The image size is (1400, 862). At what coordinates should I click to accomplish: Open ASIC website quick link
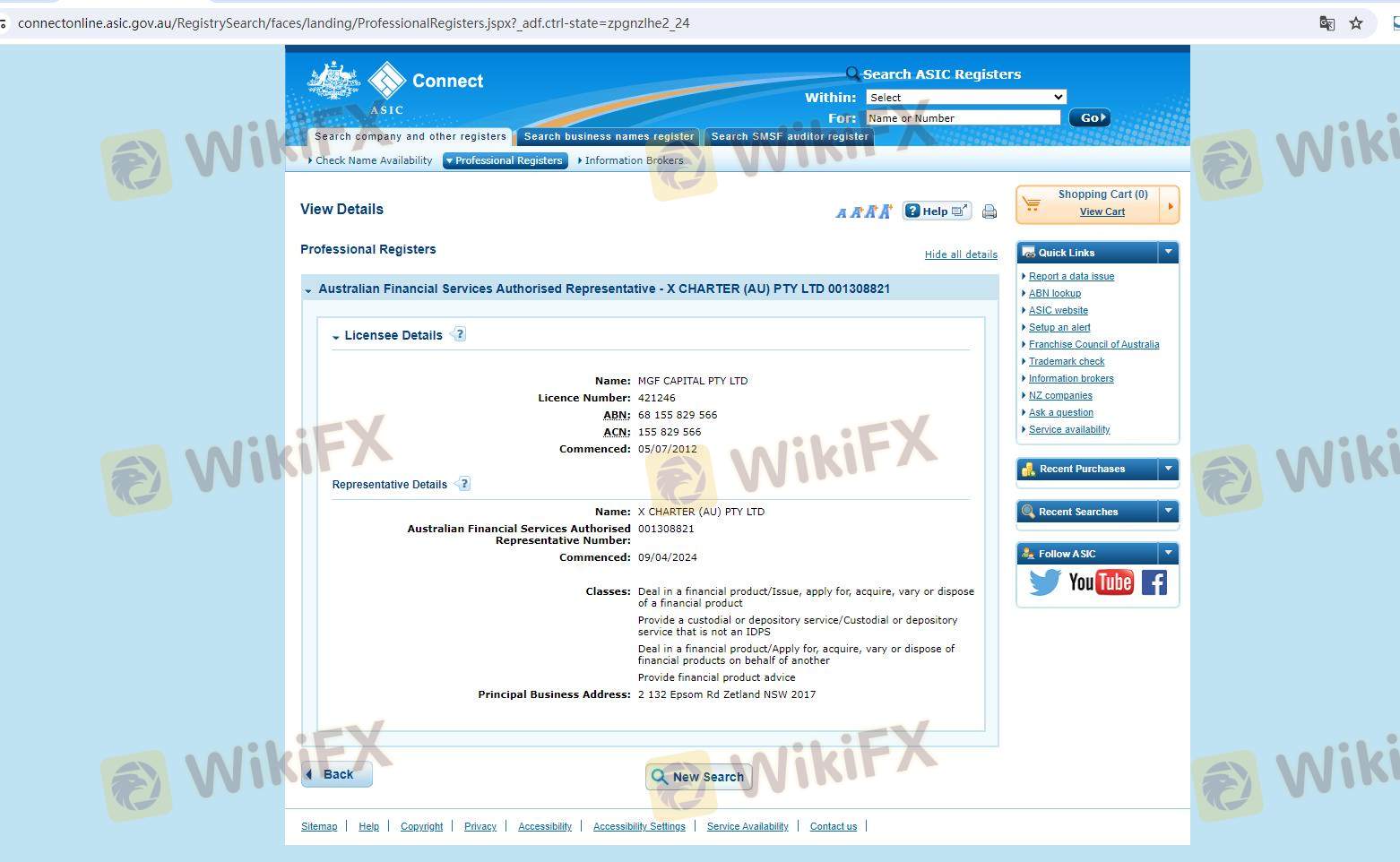pos(1059,310)
